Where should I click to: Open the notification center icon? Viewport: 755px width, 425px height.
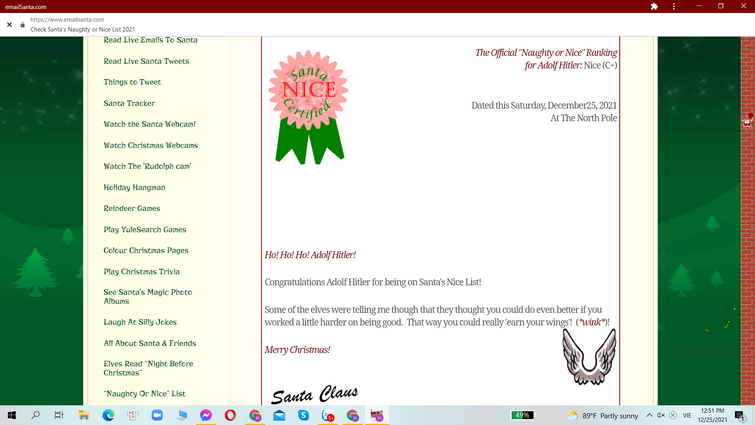point(740,415)
